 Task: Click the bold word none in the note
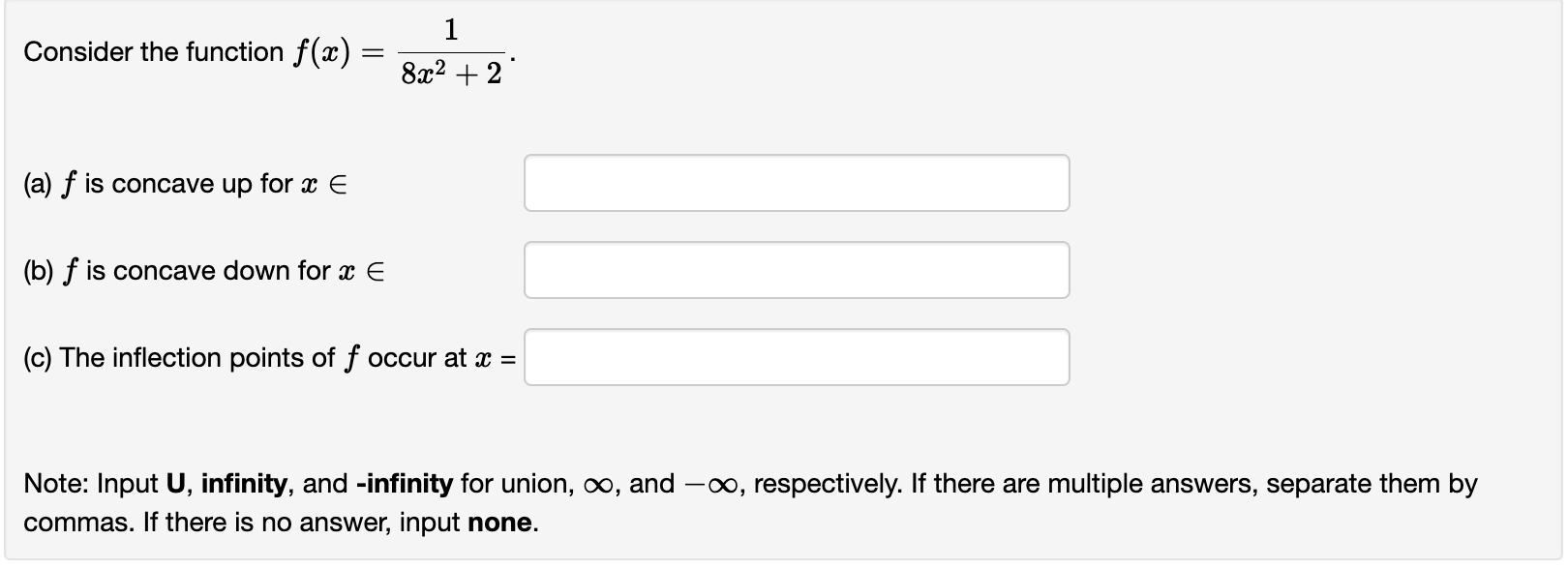[x=498, y=522]
